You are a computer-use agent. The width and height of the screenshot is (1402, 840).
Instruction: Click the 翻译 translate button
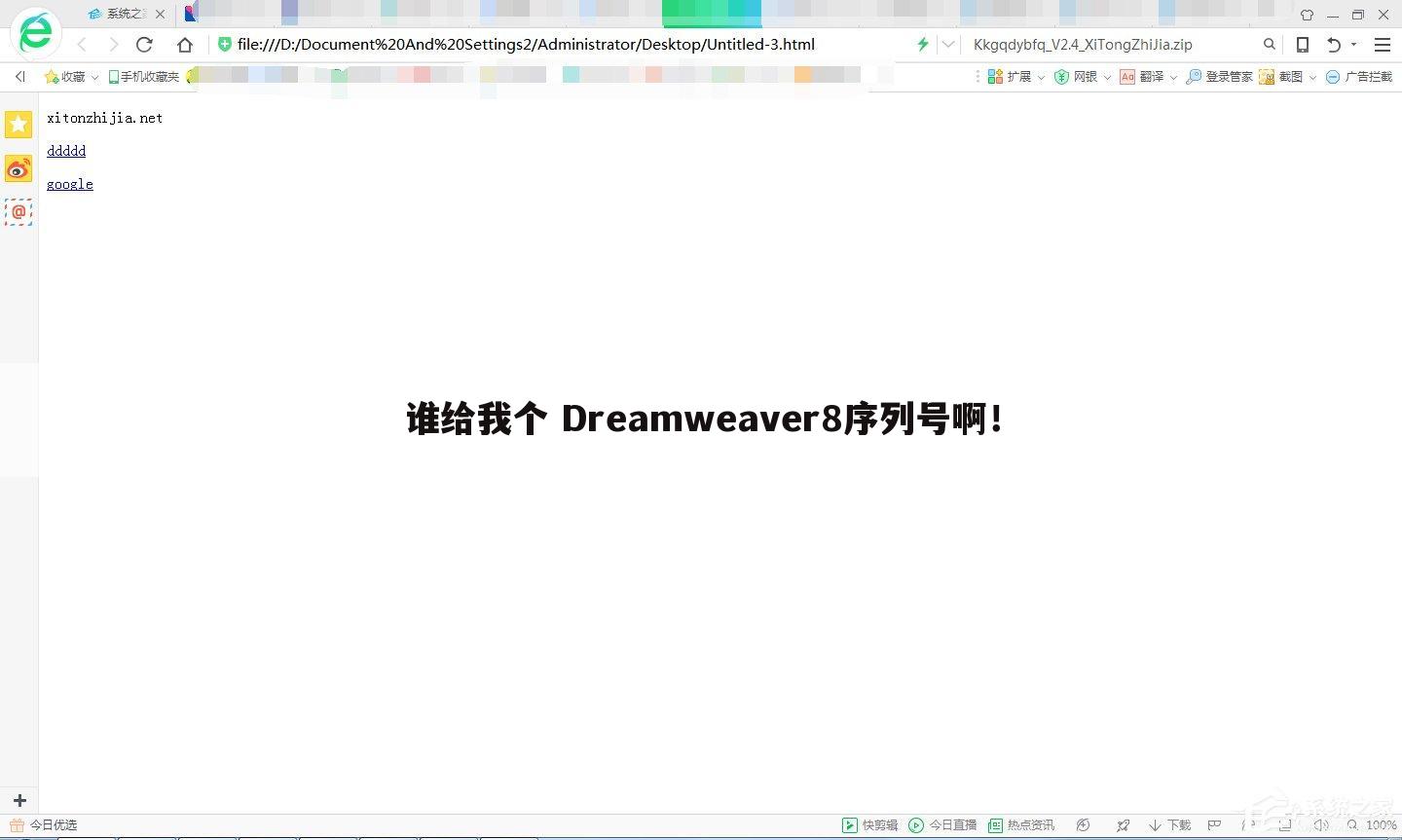click(1142, 76)
